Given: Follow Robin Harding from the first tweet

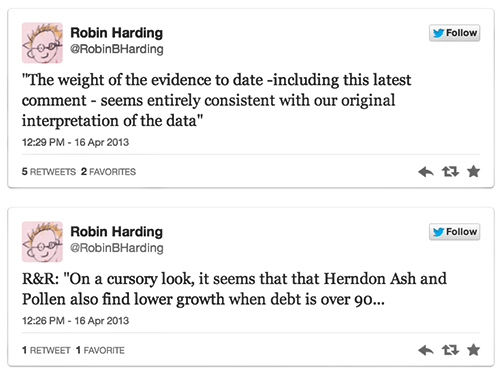Looking at the screenshot, I should (454, 33).
